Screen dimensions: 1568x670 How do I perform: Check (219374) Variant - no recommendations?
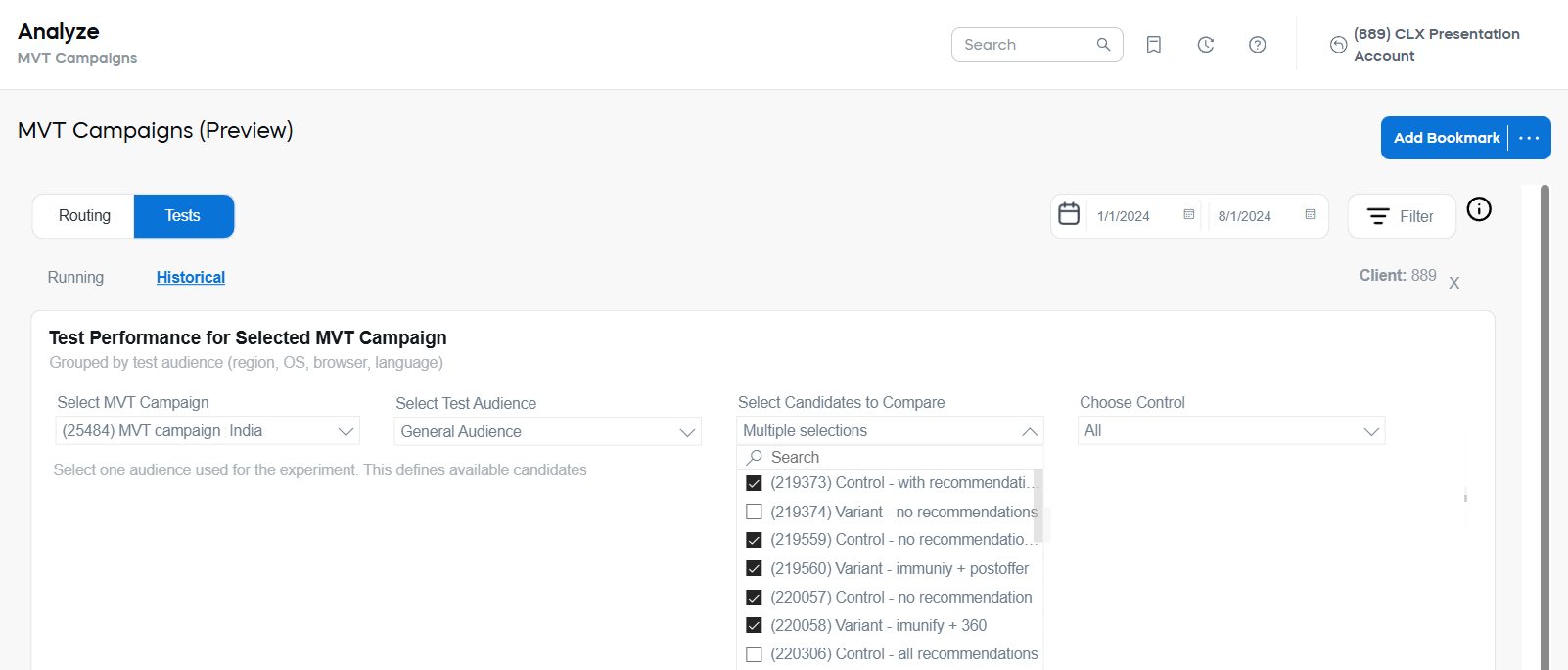[754, 512]
